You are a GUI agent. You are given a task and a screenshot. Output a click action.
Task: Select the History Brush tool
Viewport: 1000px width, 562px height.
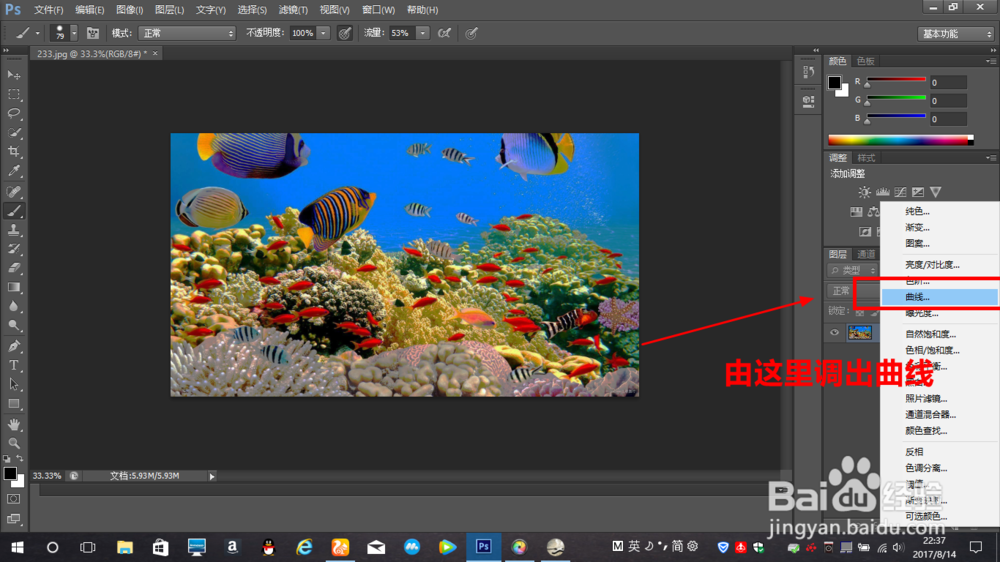point(13,249)
